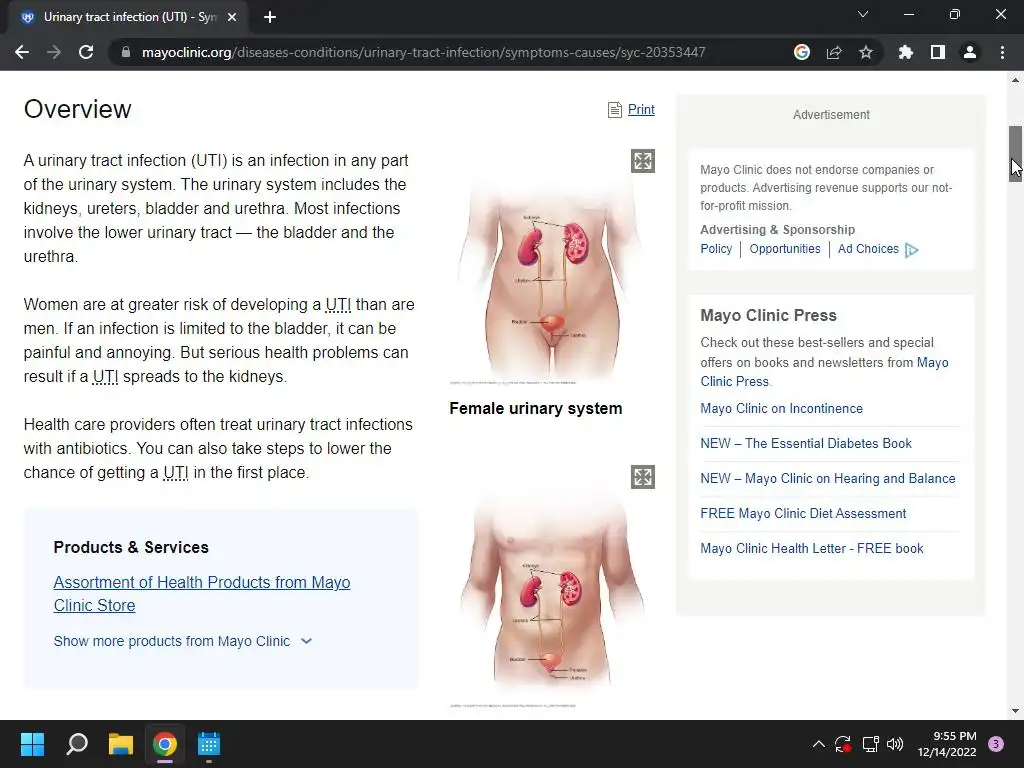The height and width of the screenshot is (768, 1024).
Task: Click the Ad Choices triangle icon
Action: 912,250
